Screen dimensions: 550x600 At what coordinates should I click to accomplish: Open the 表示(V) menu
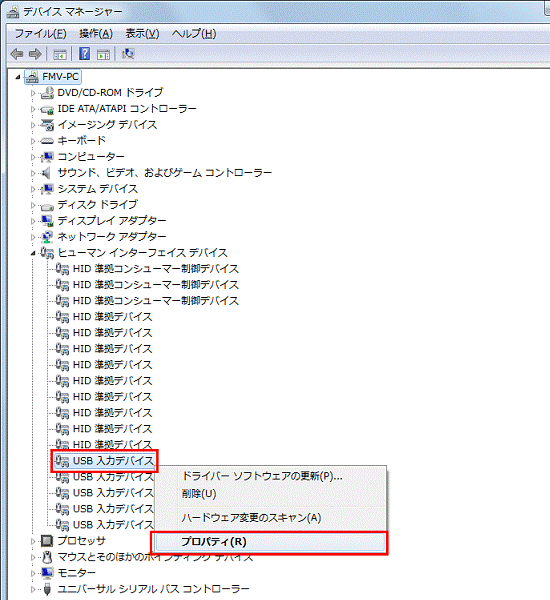[142, 34]
